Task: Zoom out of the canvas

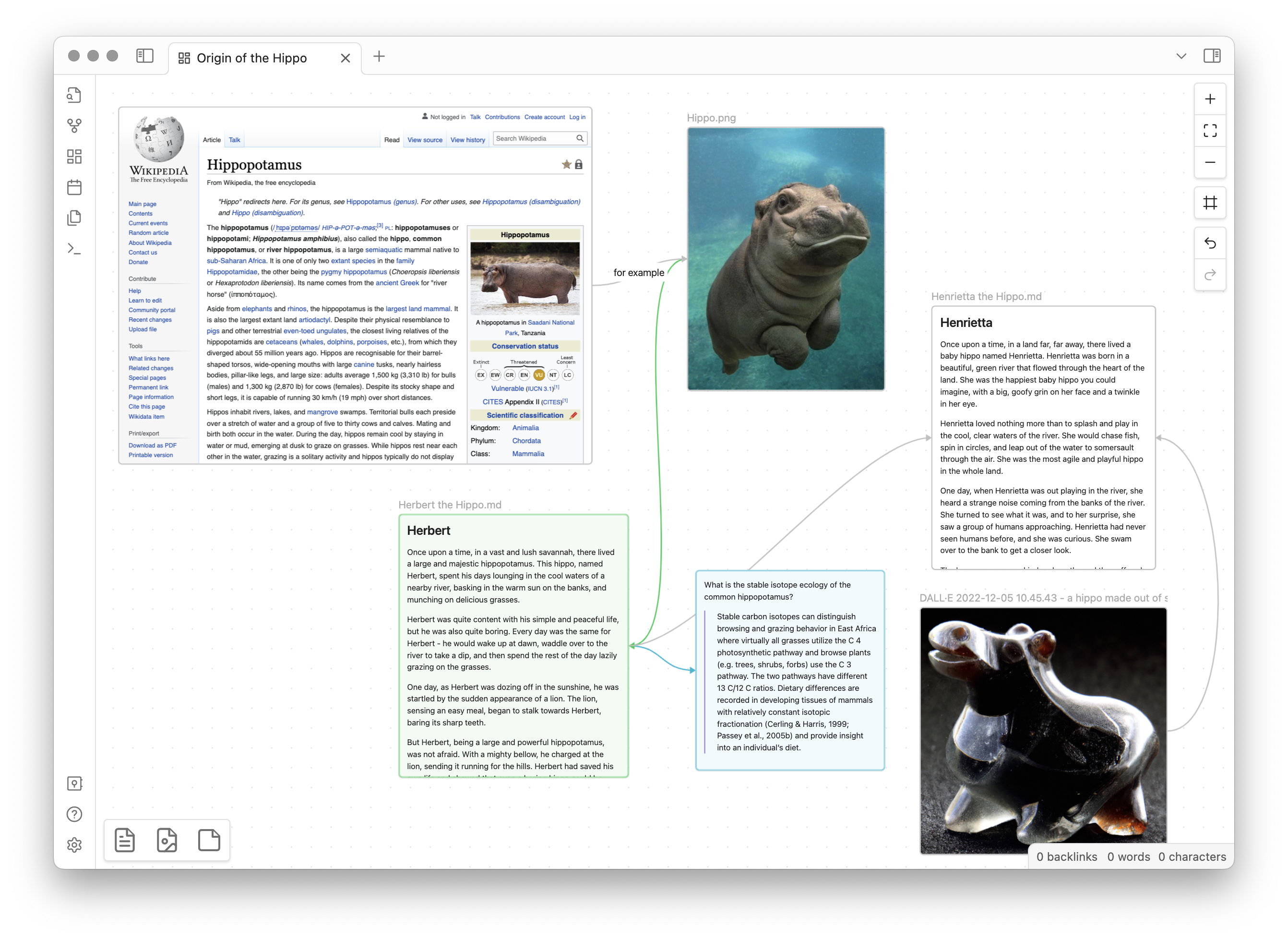Action: (1209, 162)
